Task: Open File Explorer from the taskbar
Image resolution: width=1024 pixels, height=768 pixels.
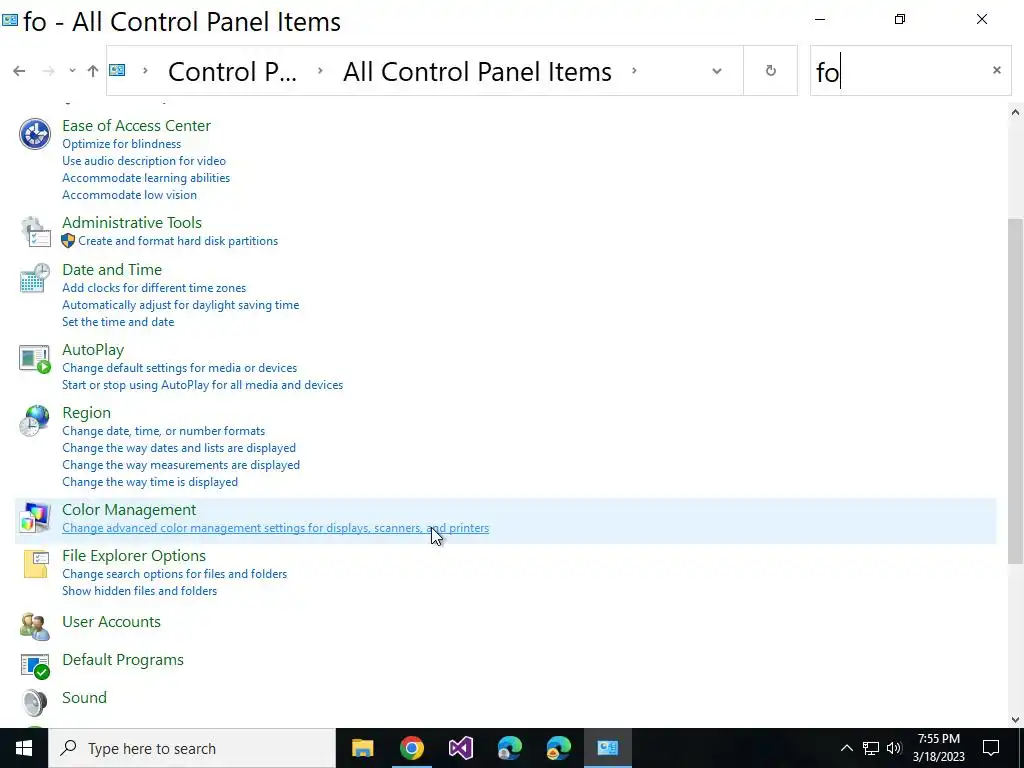Action: 362,748
